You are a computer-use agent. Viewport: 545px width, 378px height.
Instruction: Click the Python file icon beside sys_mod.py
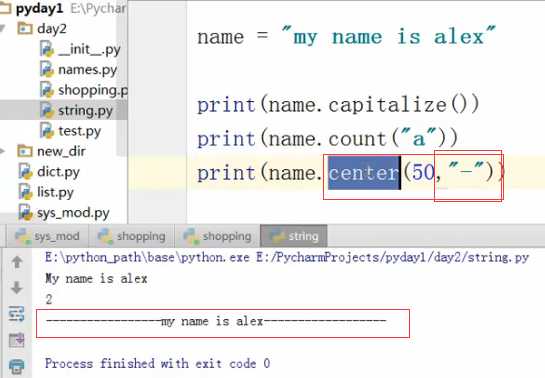click(x=25, y=213)
